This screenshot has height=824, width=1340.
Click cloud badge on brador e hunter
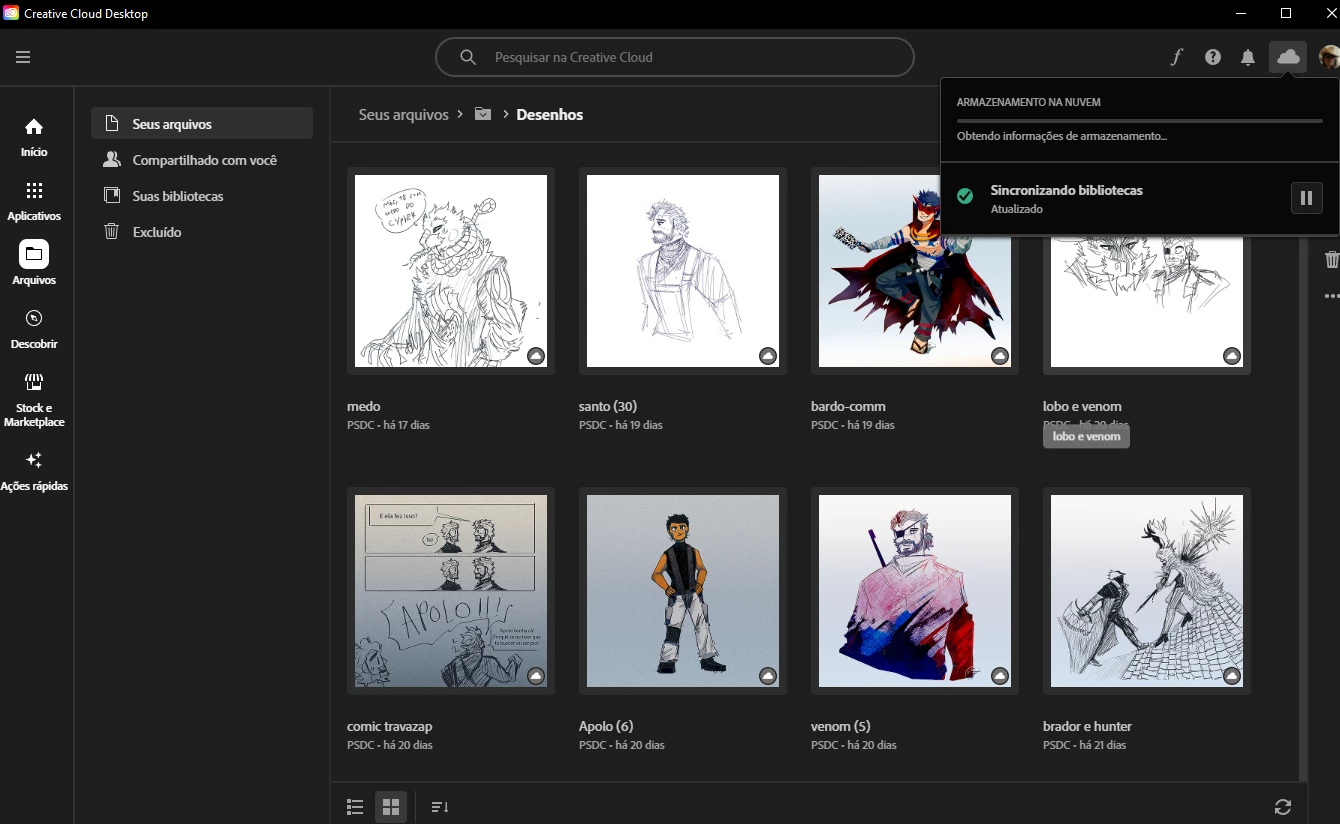[1232, 676]
